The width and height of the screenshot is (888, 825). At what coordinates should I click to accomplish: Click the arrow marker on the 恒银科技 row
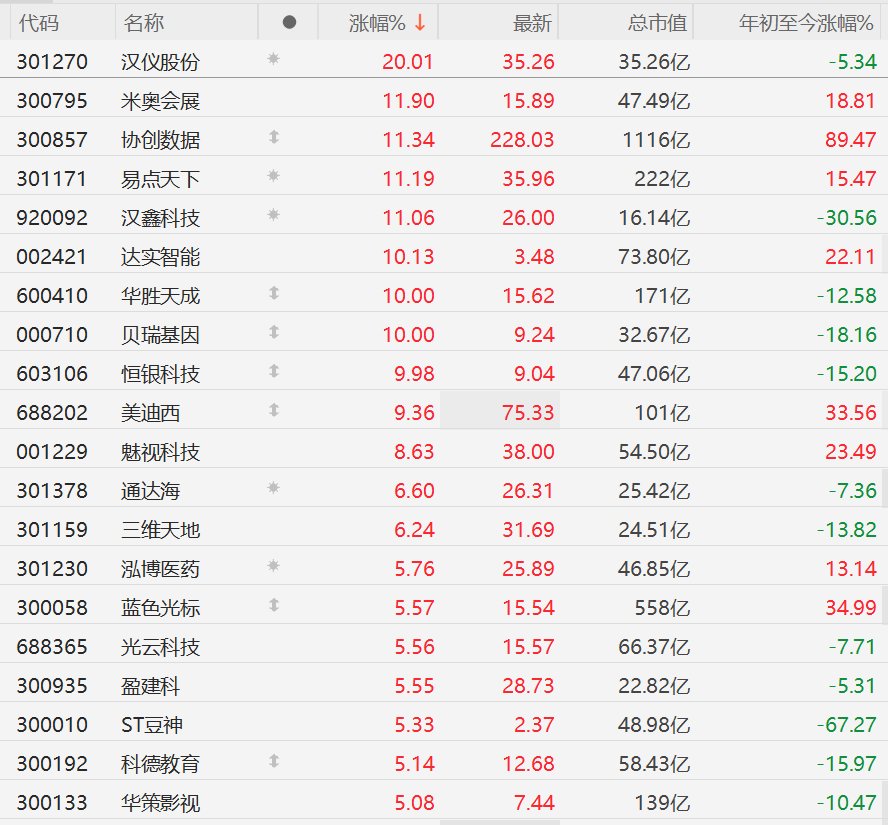click(274, 371)
